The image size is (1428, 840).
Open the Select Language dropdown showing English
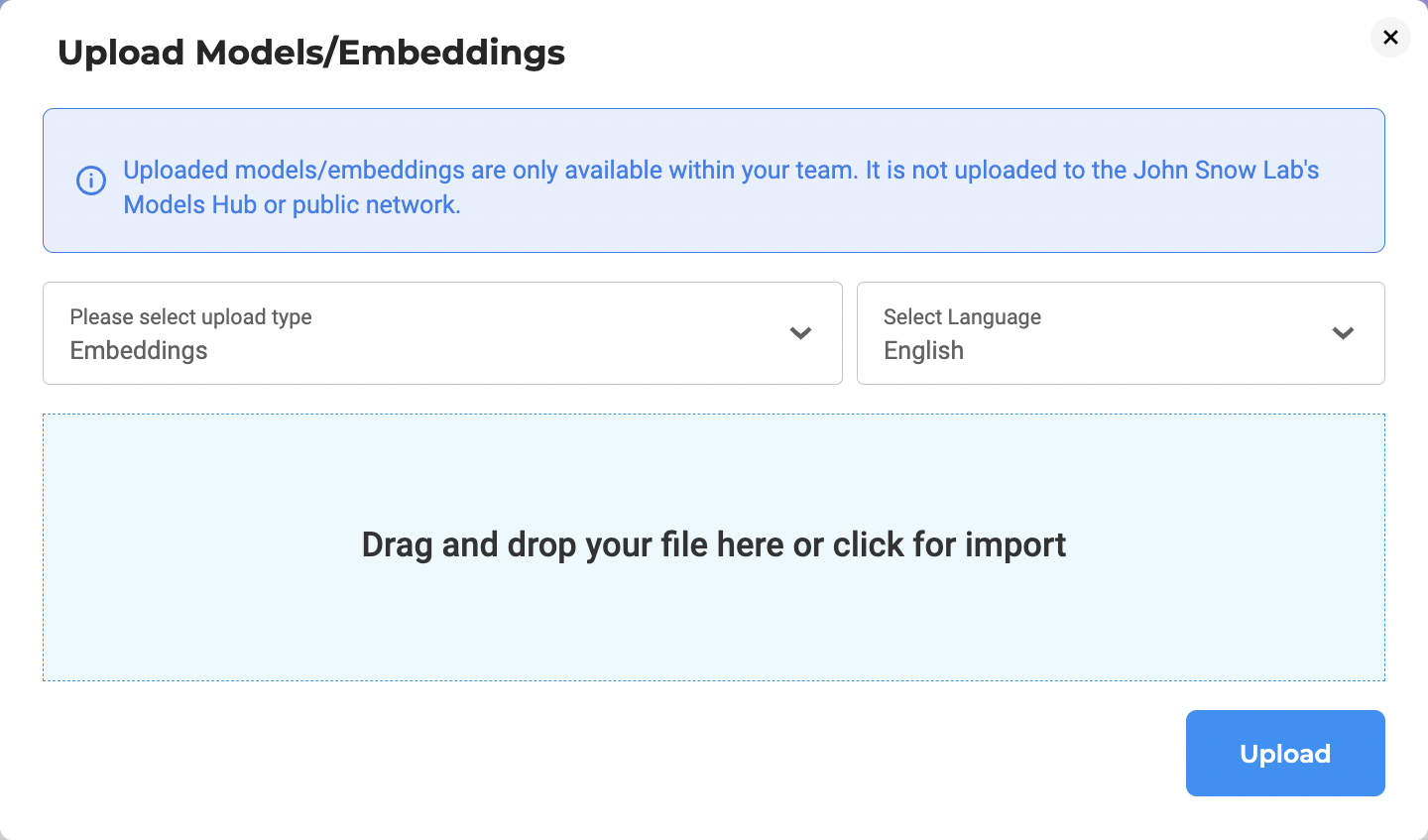1121,333
